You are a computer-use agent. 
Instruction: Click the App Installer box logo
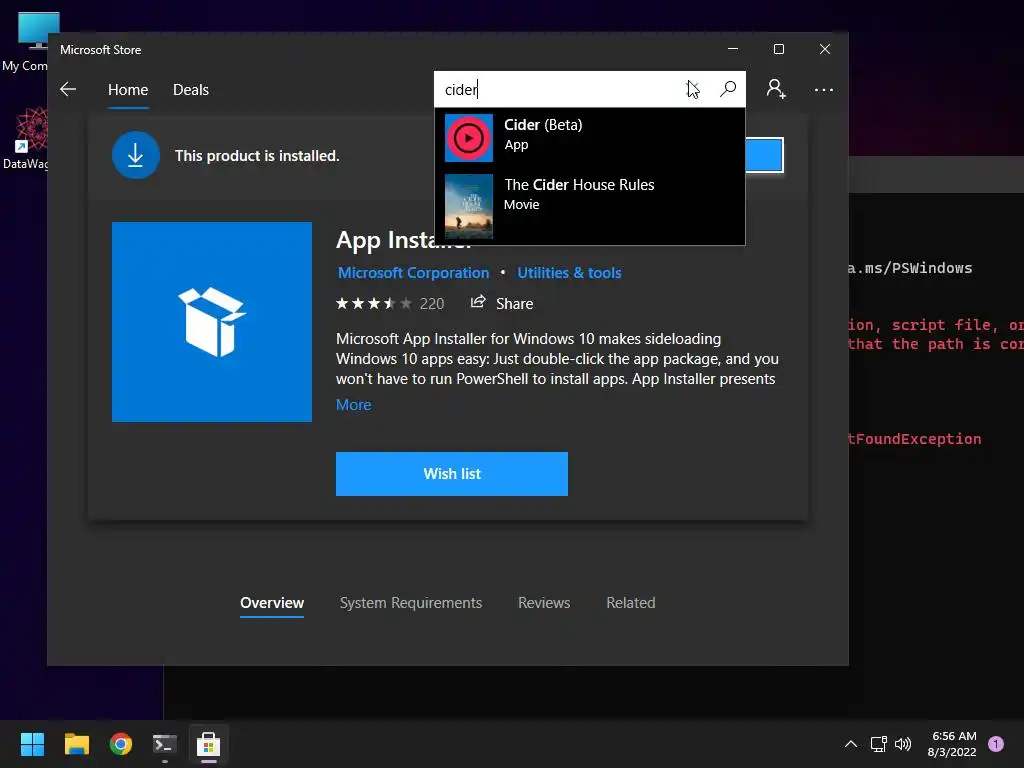212,322
